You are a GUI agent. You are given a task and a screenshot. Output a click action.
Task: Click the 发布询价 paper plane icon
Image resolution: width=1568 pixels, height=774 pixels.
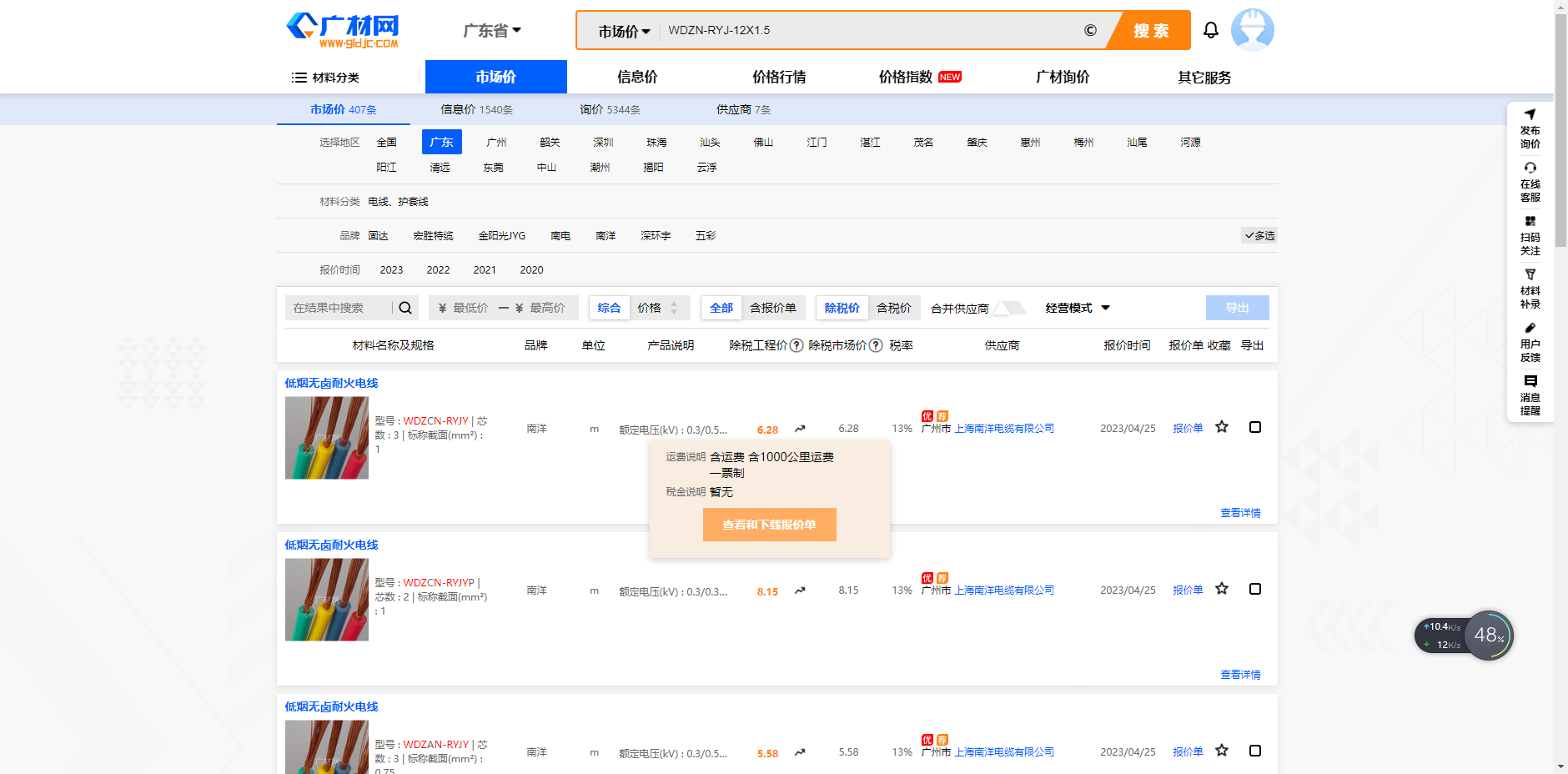(1530, 114)
